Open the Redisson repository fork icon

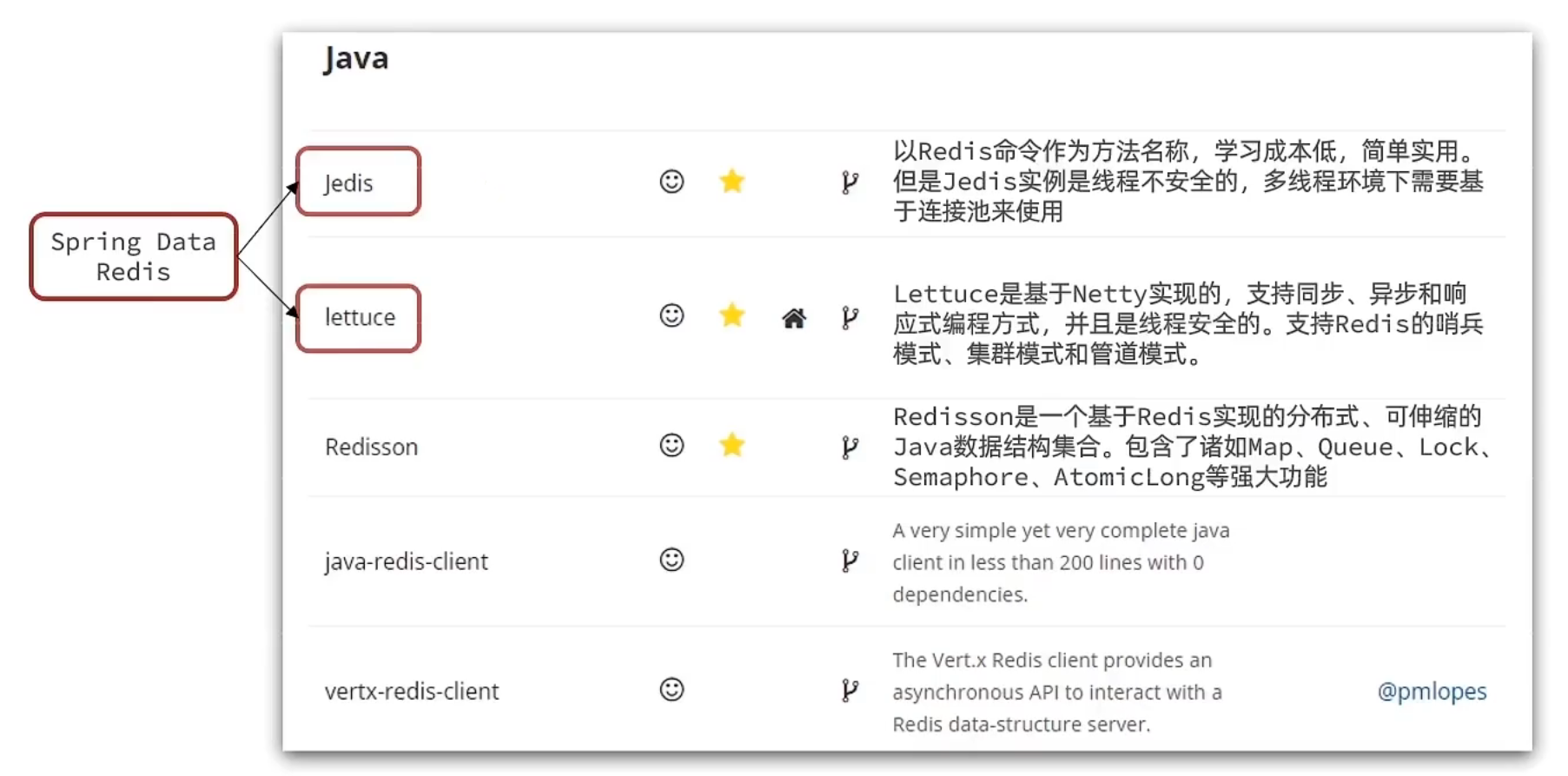pyautogui.click(x=850, y=448)
